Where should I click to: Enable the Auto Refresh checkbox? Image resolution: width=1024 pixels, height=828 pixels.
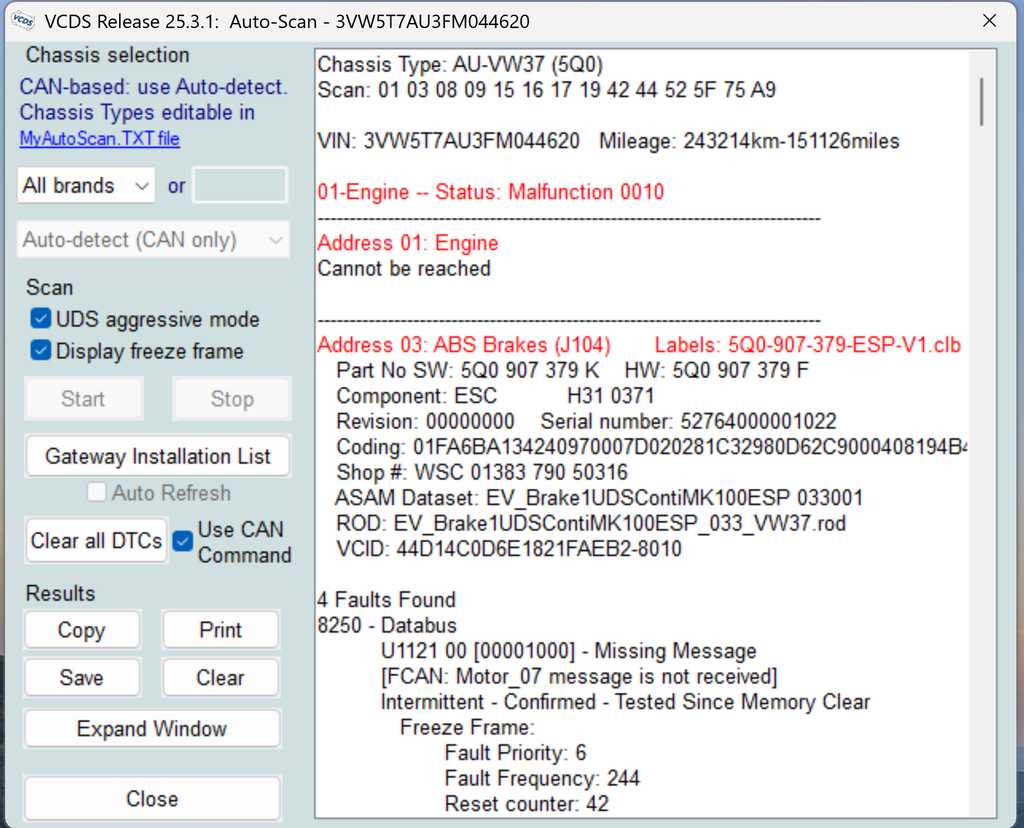coord(97,492)
